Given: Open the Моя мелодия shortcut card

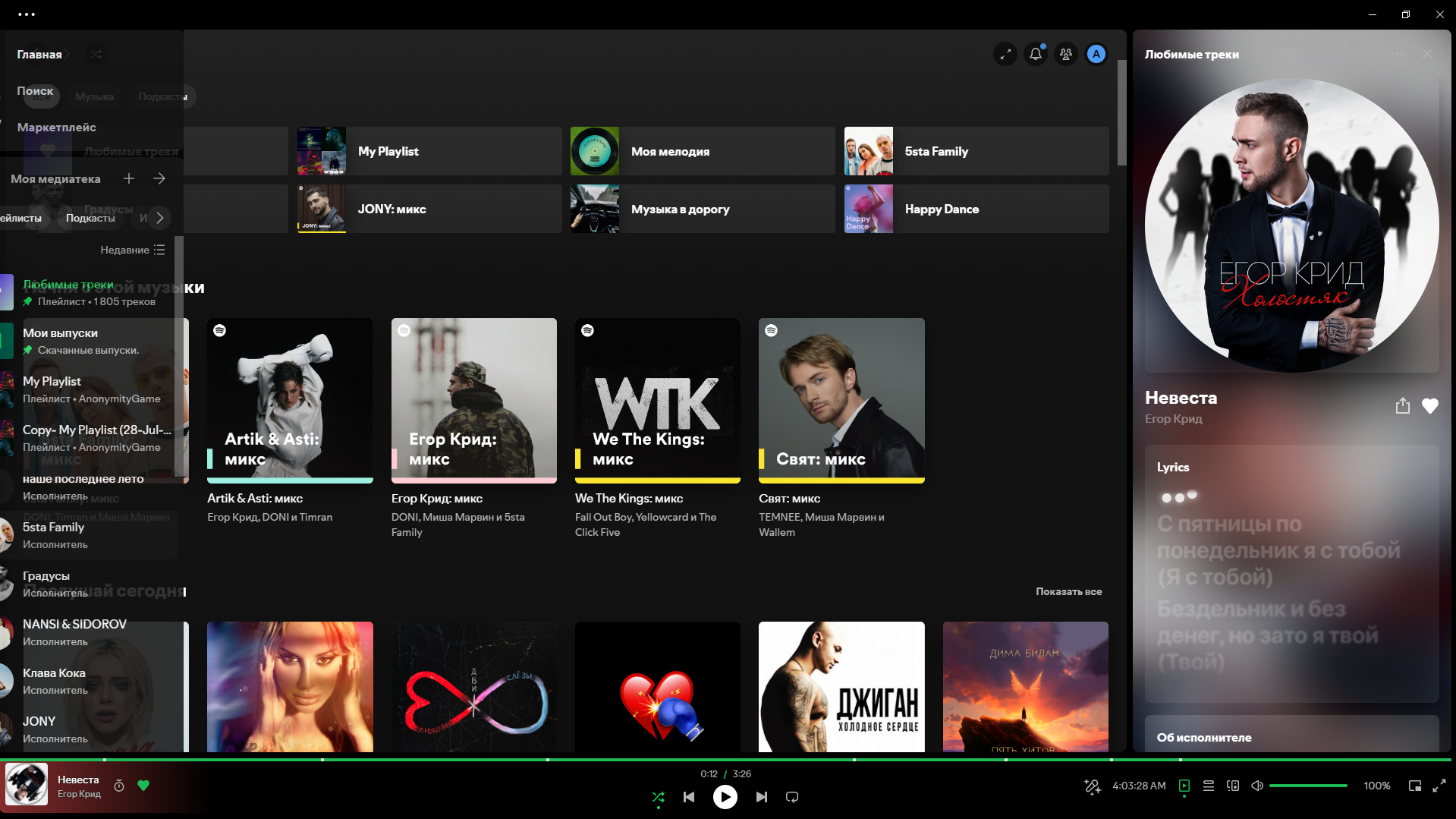Looking at the screenshot, I should pos(703,151).
